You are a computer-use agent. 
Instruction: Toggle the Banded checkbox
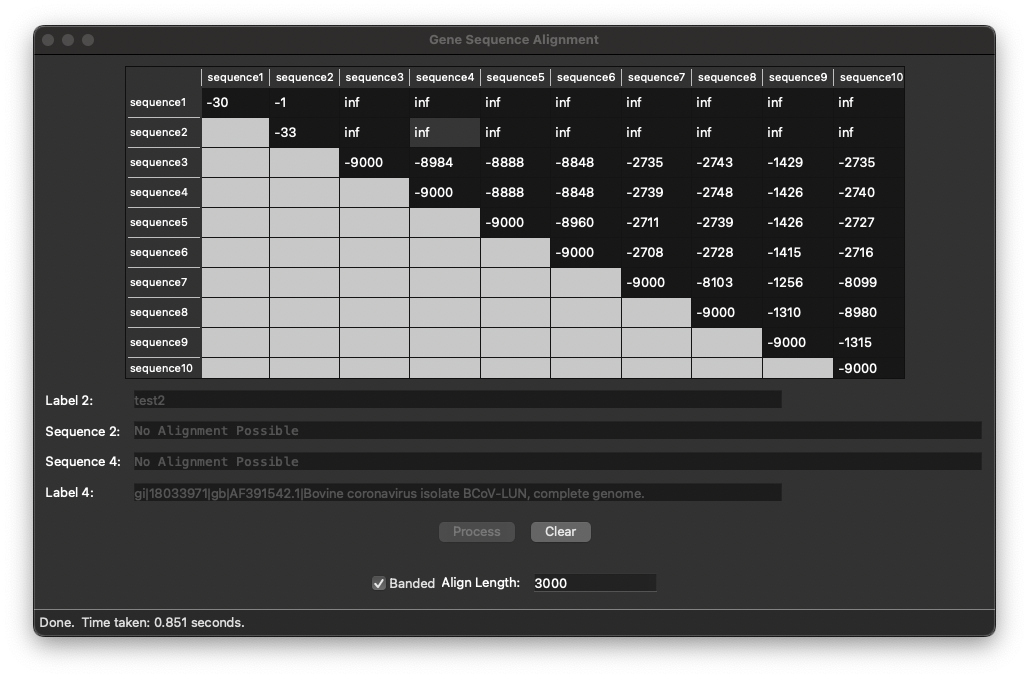coord(379,583)
